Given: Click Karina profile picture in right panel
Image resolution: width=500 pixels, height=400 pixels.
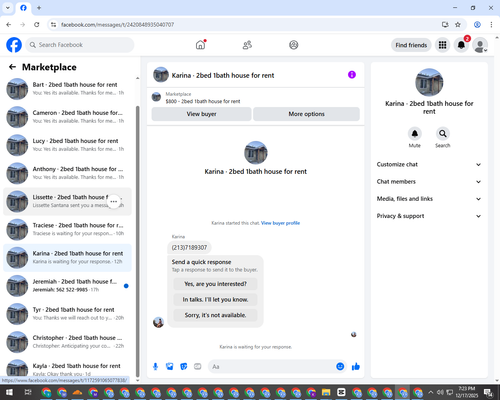Looking at the screenshot, I should [429, 82].
